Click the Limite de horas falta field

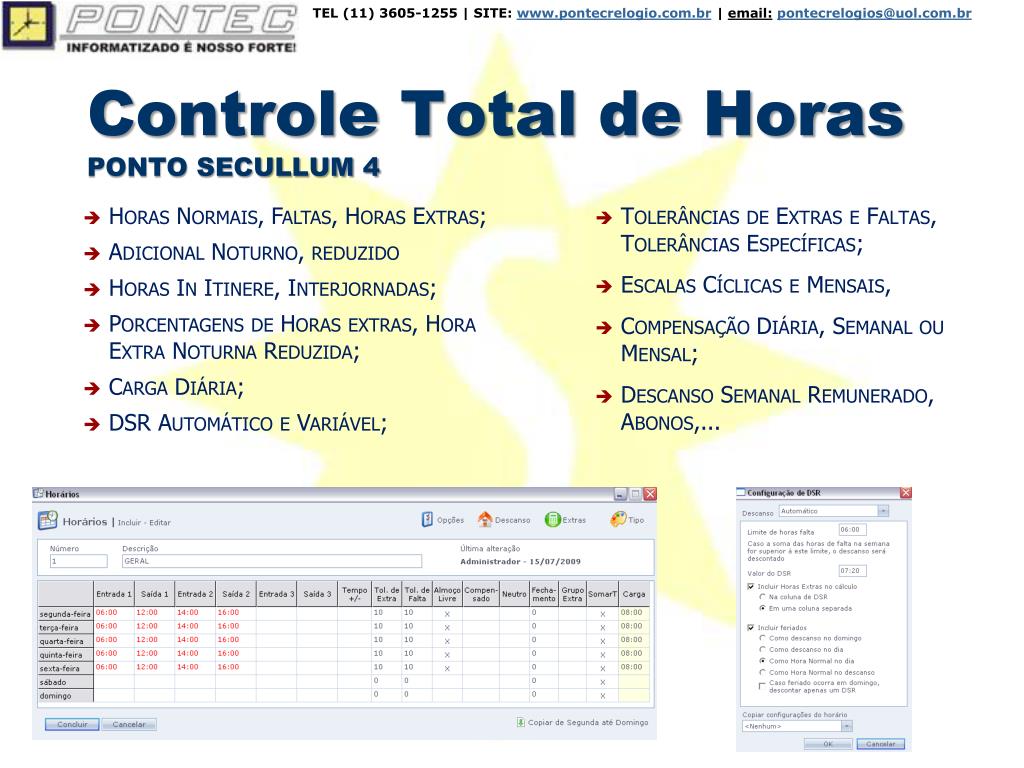853,530
